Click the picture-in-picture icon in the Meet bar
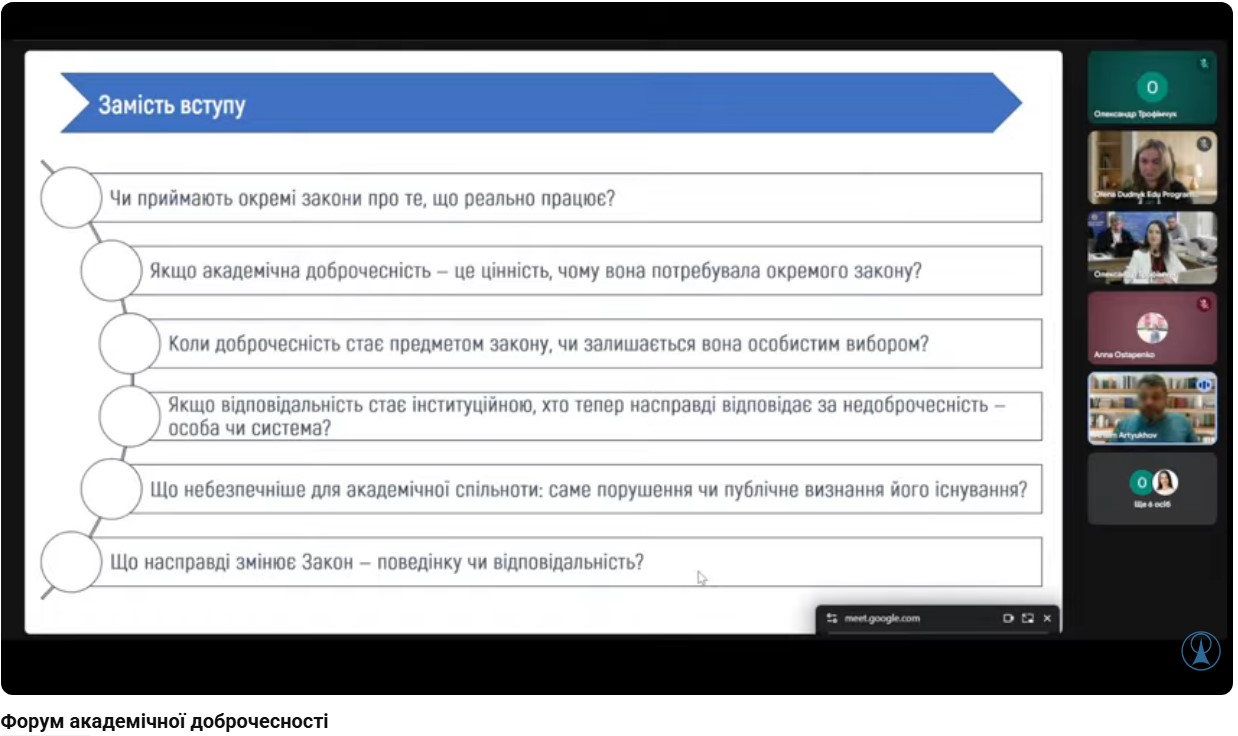Image resolution: width=1238 pixels, height=736 pixels. [1027, 619]
